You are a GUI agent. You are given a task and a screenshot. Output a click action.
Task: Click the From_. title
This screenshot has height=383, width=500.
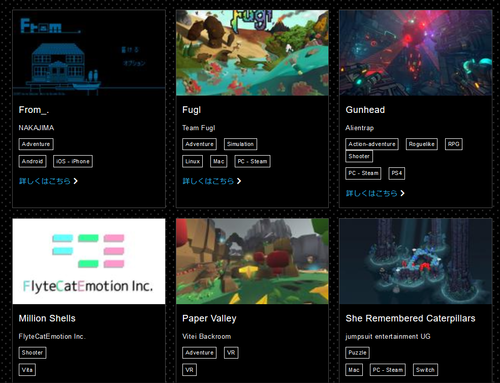click(x=34, y=110)
